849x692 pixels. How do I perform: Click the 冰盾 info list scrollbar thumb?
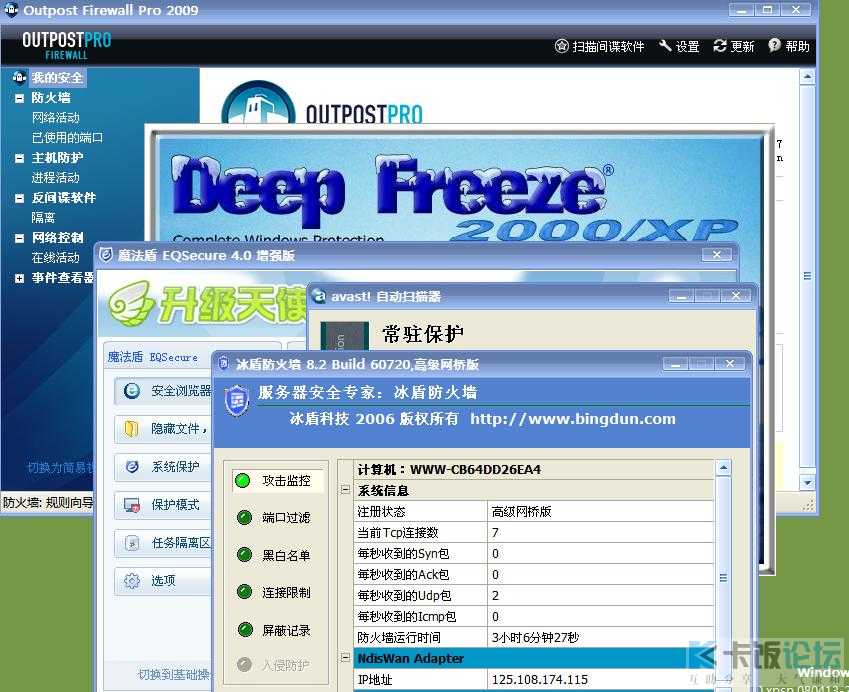coord(723,578)
